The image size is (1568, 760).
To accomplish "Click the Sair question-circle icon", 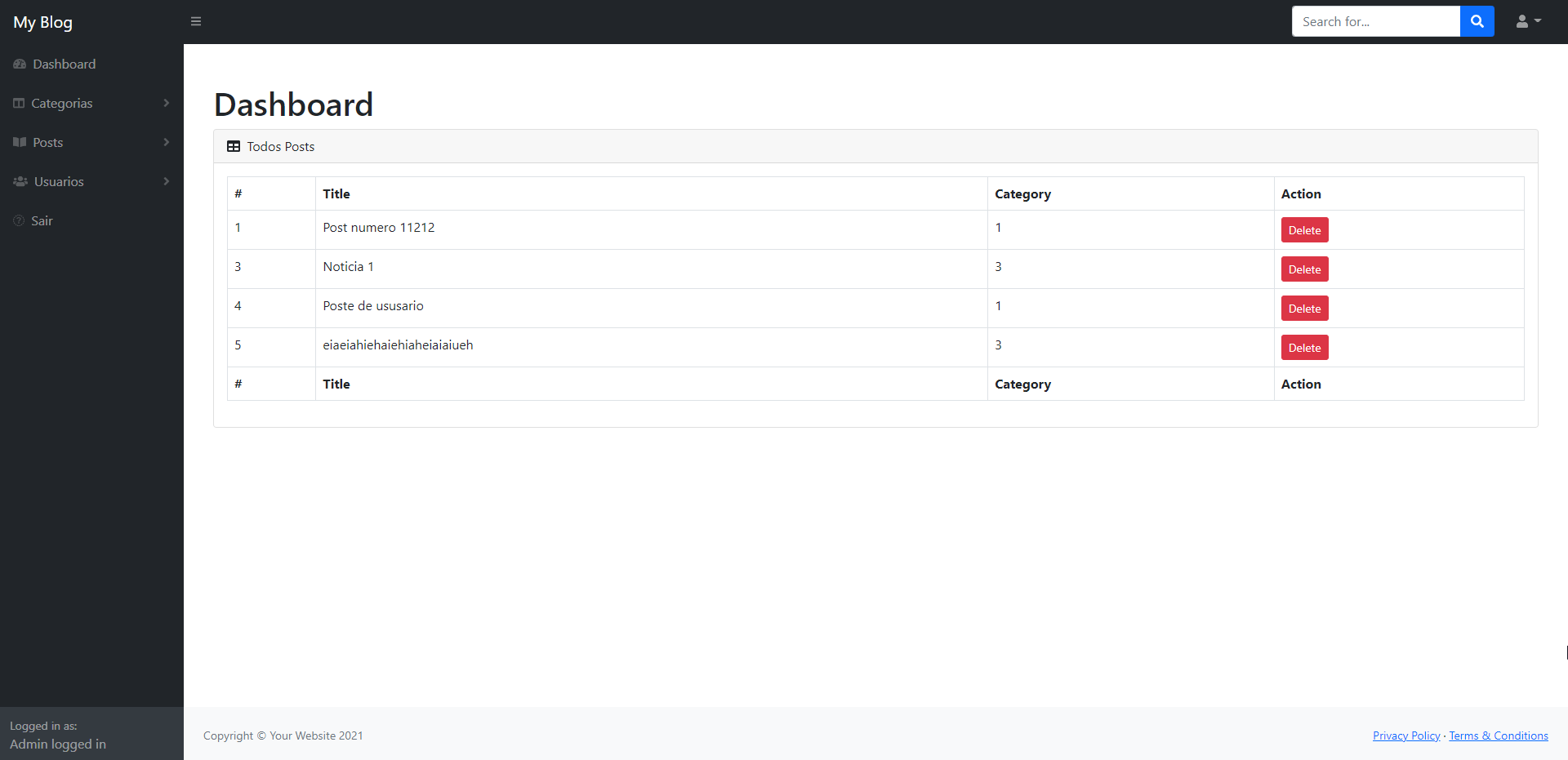I will click(19, 220).
